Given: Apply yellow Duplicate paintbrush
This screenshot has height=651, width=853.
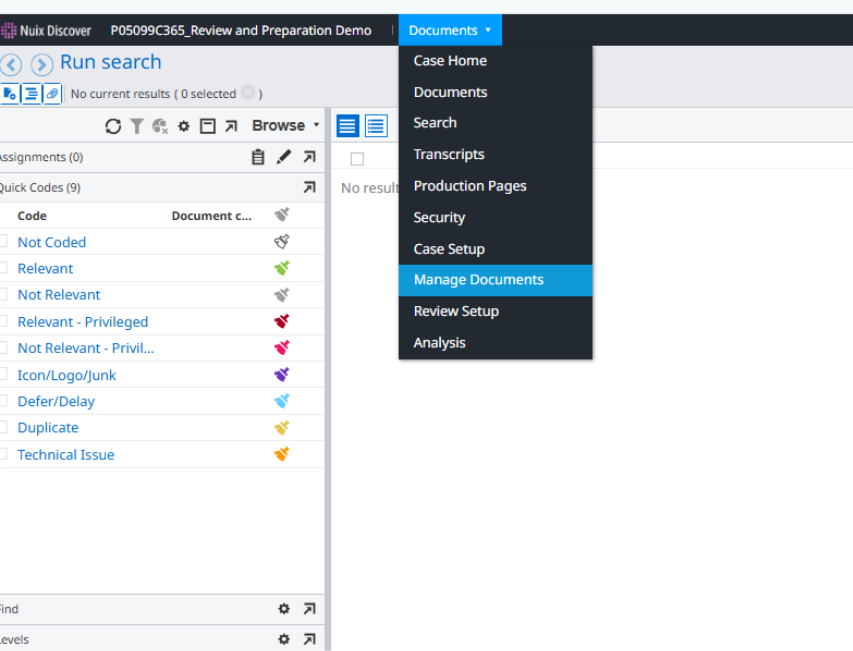Looking at the screenshot, I should pyautogui.click(x=282, y=428).
